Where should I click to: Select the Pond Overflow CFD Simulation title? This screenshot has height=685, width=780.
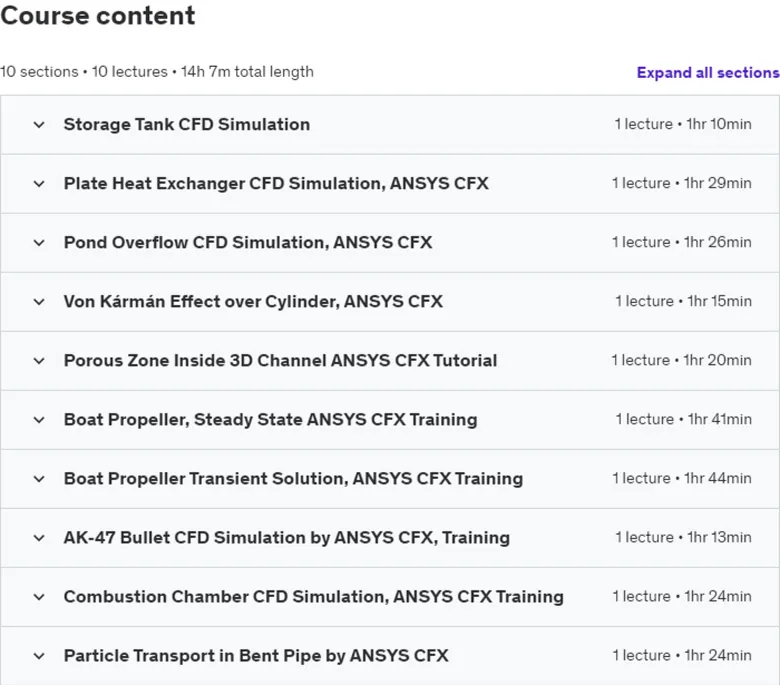[248, 242]
